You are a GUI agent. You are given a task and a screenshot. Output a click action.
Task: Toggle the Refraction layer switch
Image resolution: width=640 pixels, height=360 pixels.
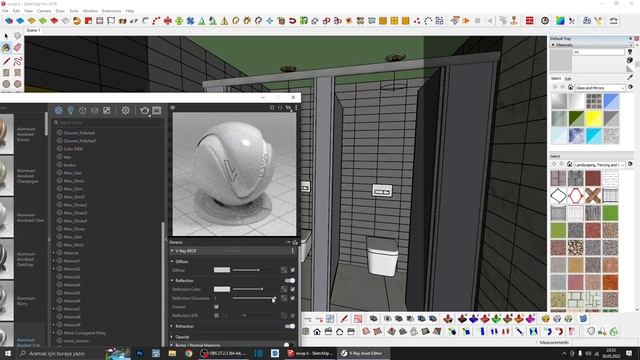pos(290,326)
